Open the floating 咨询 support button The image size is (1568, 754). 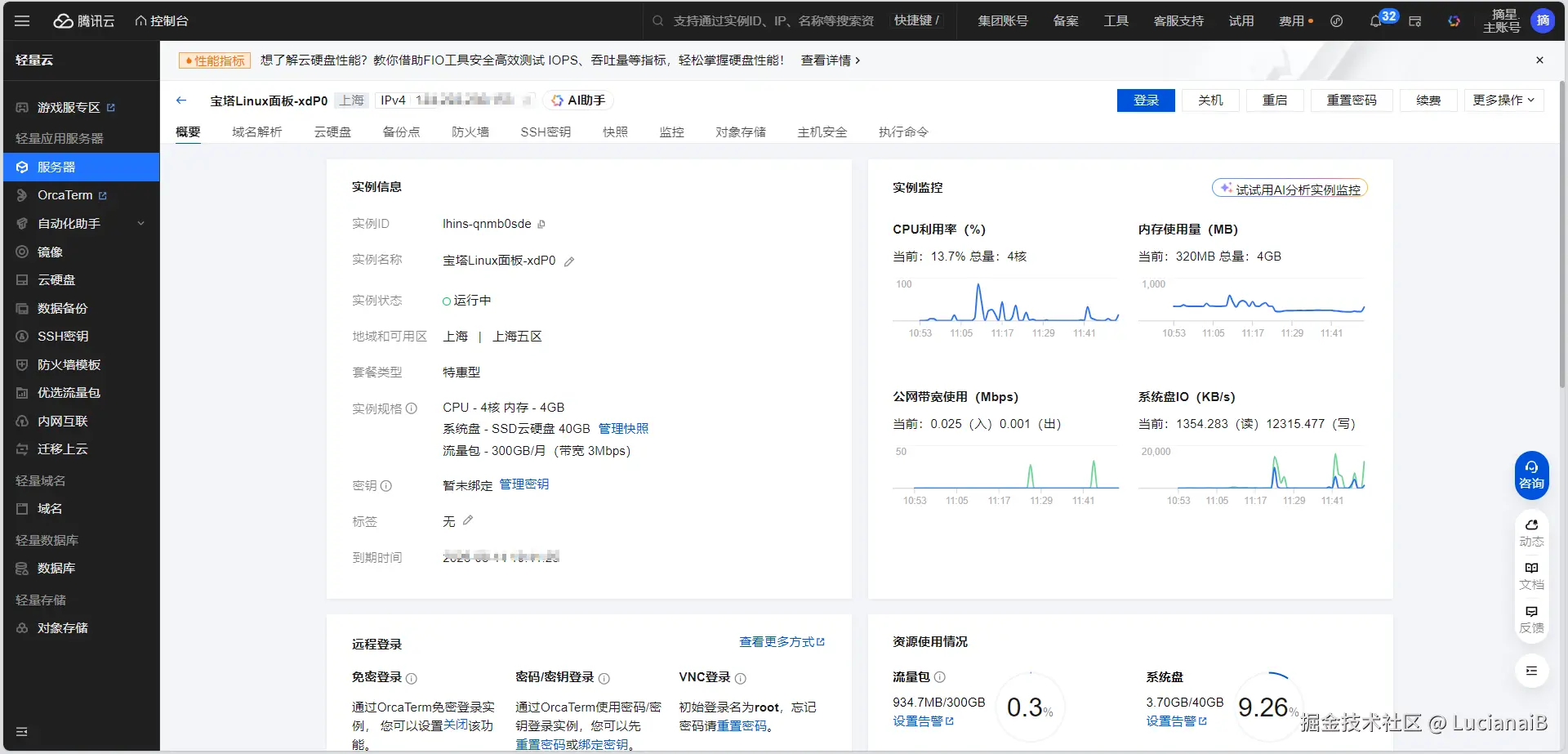point(1531,475)
